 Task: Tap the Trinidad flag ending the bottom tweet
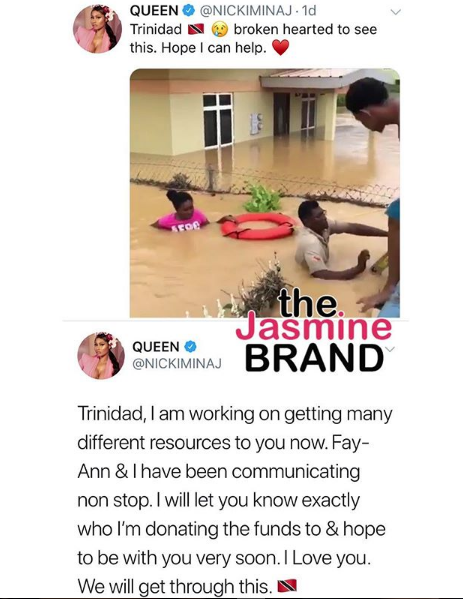pyautogui.click(x=287, y=586)
